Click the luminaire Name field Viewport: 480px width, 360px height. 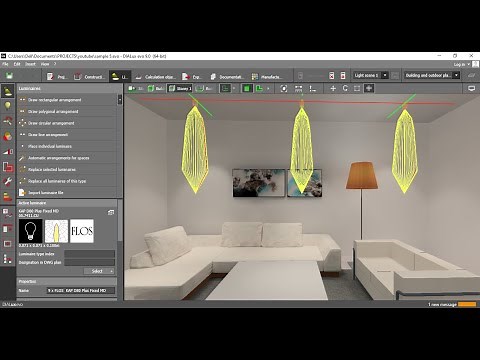coord(81,290)
